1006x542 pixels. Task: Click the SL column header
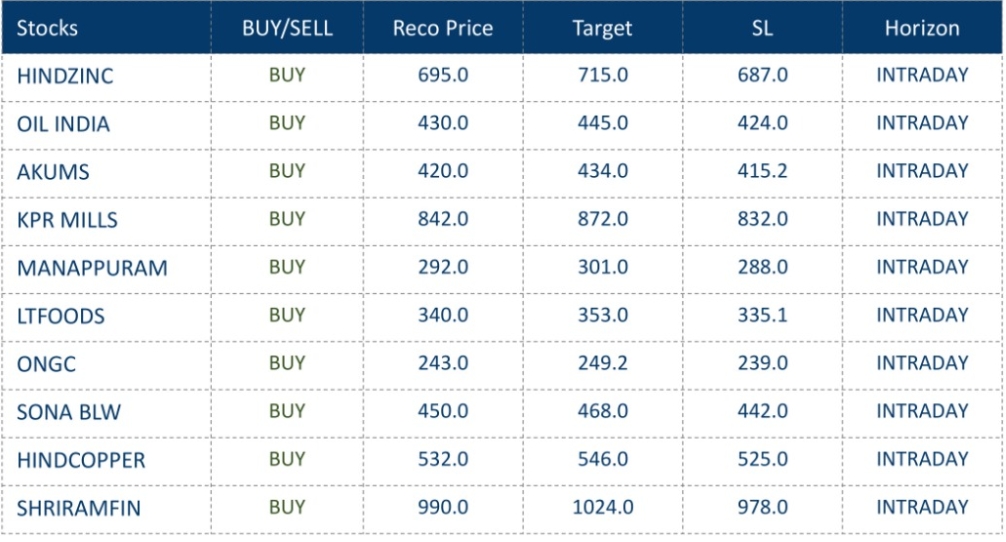click(762, 28)
